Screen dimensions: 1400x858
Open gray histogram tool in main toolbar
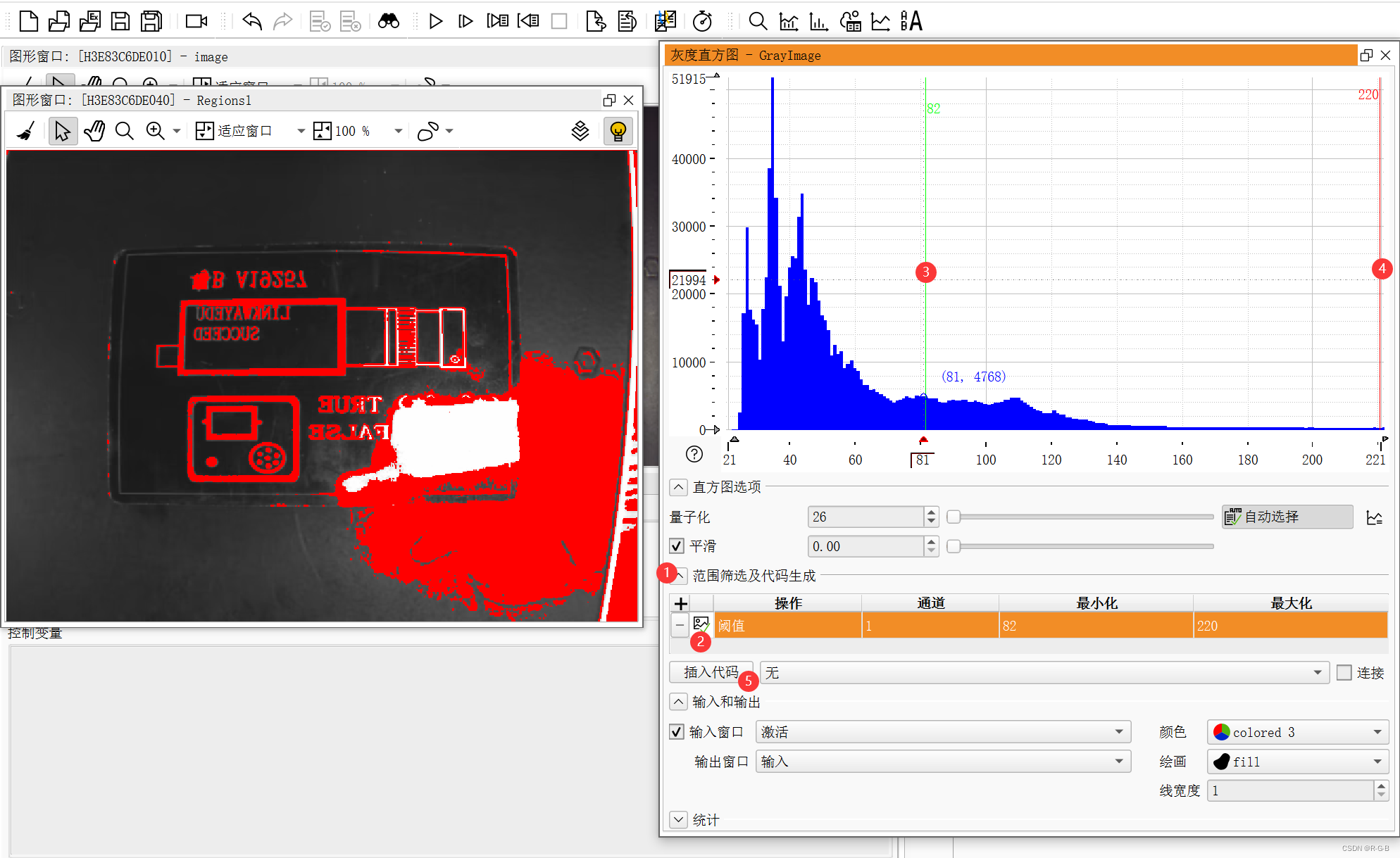(789, 21)
